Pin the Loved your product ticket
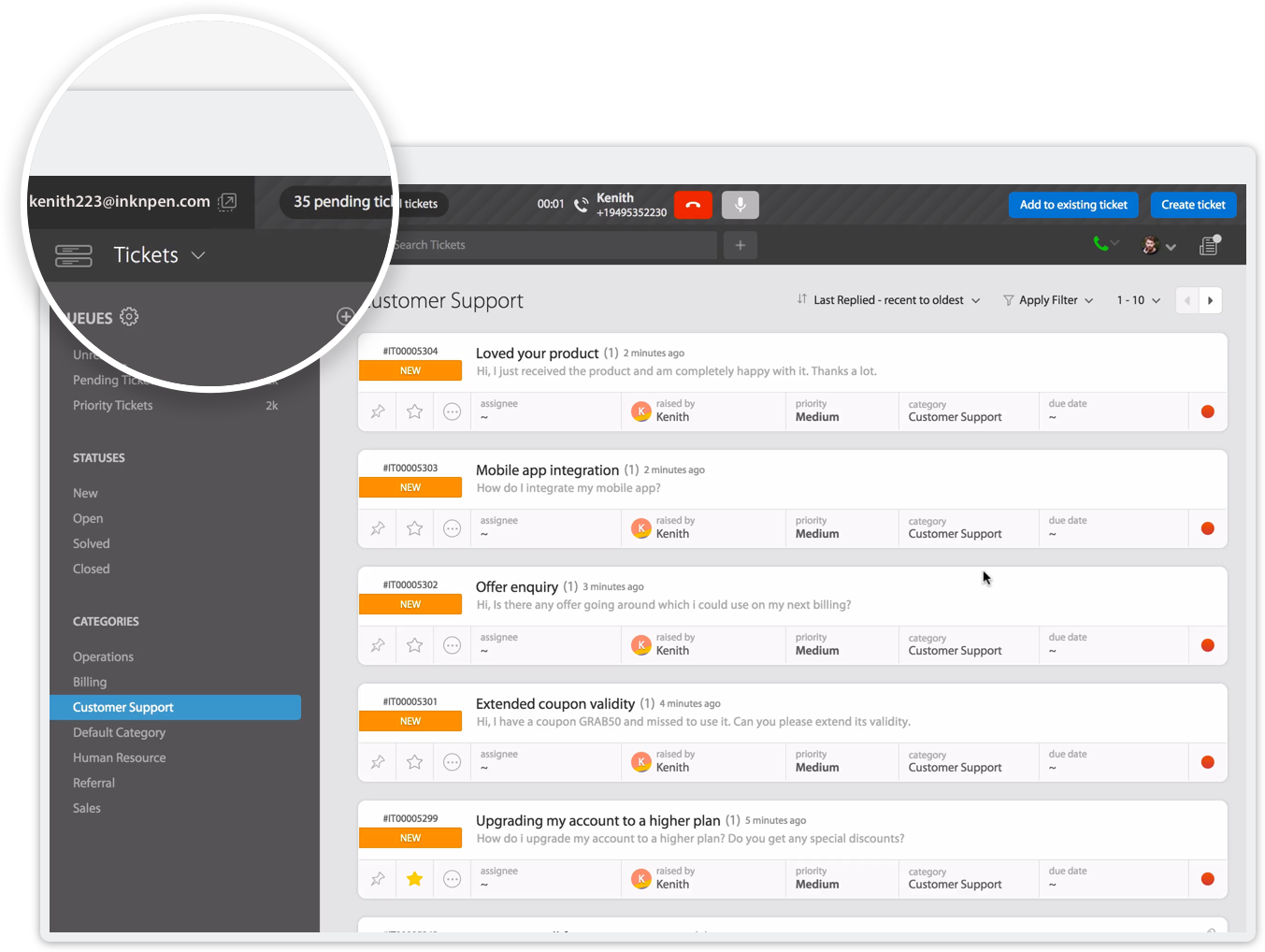The width and height of the screenshot is (1265, 952). pos(378,411)
